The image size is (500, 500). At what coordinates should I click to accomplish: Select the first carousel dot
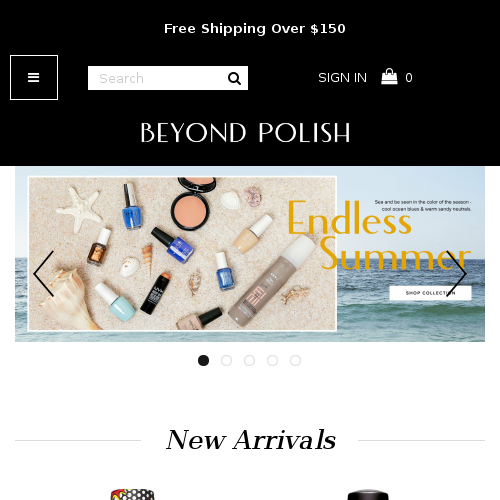pos(203,360)
